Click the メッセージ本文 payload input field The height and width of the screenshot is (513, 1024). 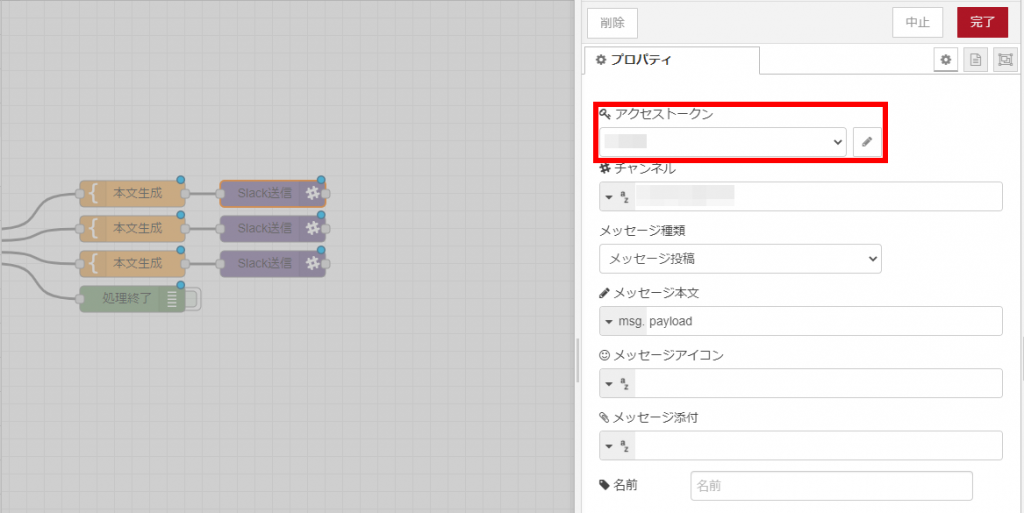coord(824,321)
